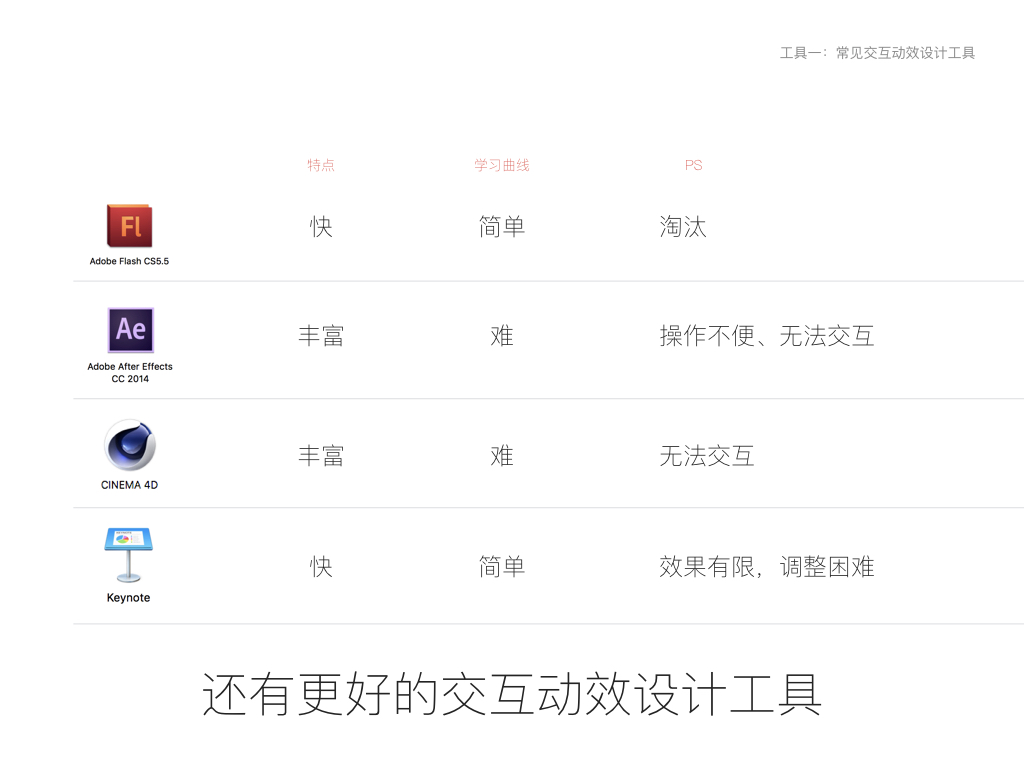Click the Adobe Flash CS5.5 icon

[129, 226]
